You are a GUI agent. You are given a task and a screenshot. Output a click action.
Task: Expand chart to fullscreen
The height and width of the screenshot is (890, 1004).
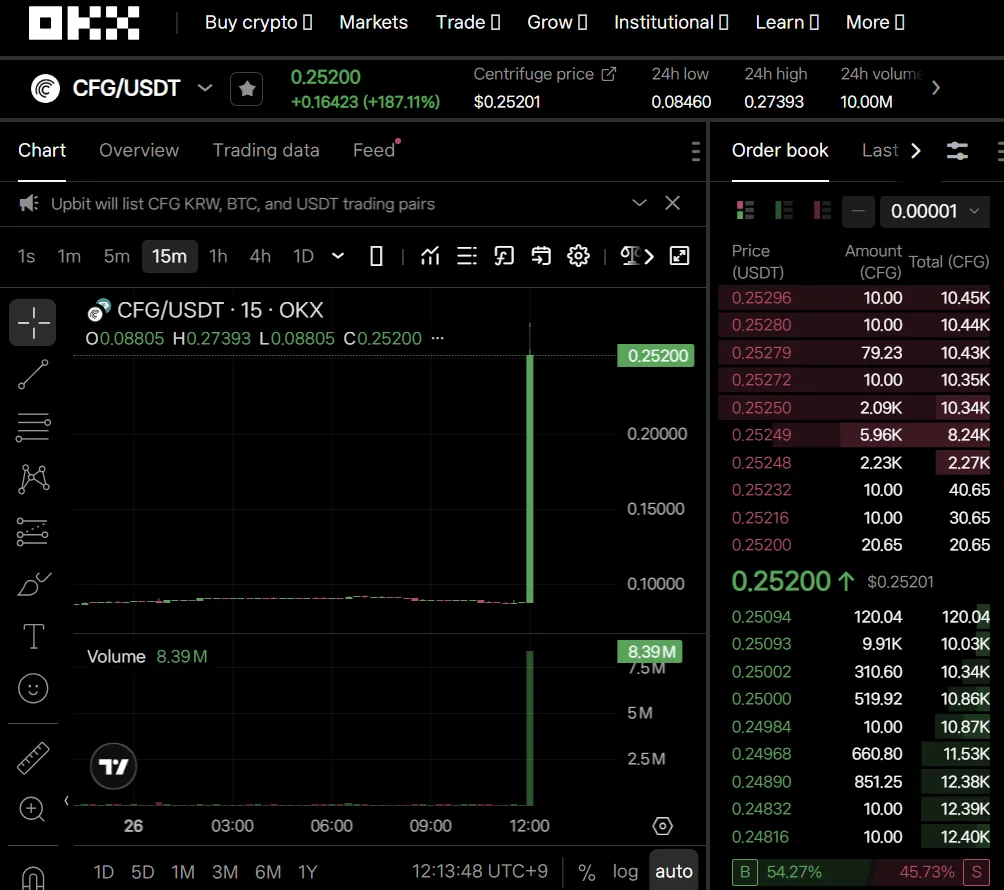[x=679, y=256]
